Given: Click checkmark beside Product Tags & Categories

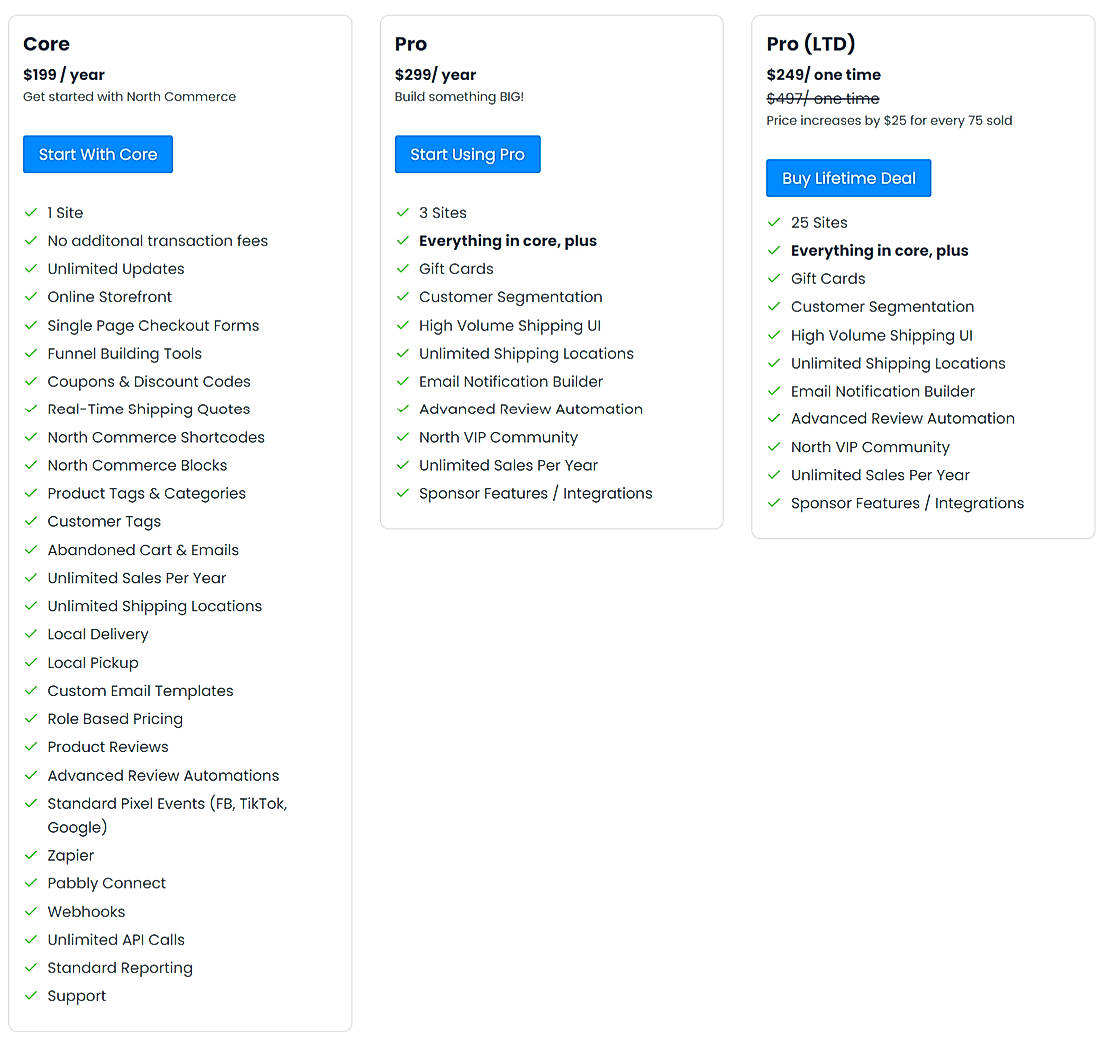Looking at the screenshot, I should click(31, 493).
